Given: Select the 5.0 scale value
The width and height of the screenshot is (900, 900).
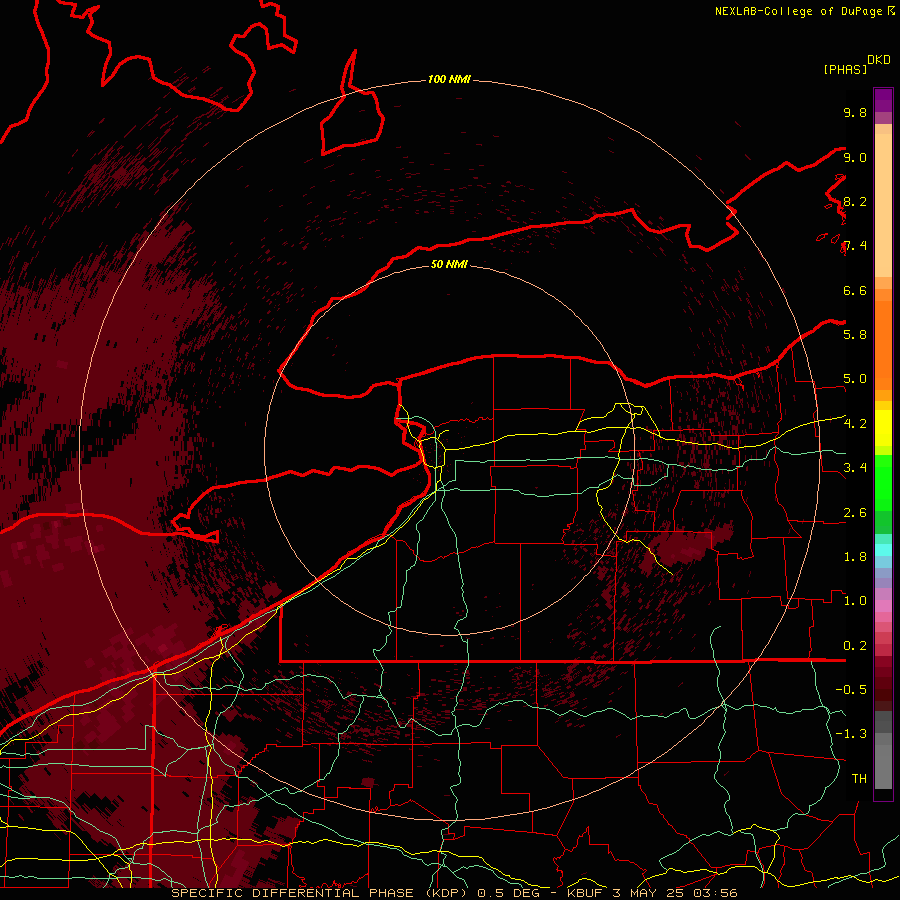Looking at the screenshot, I should coord(855,379).
